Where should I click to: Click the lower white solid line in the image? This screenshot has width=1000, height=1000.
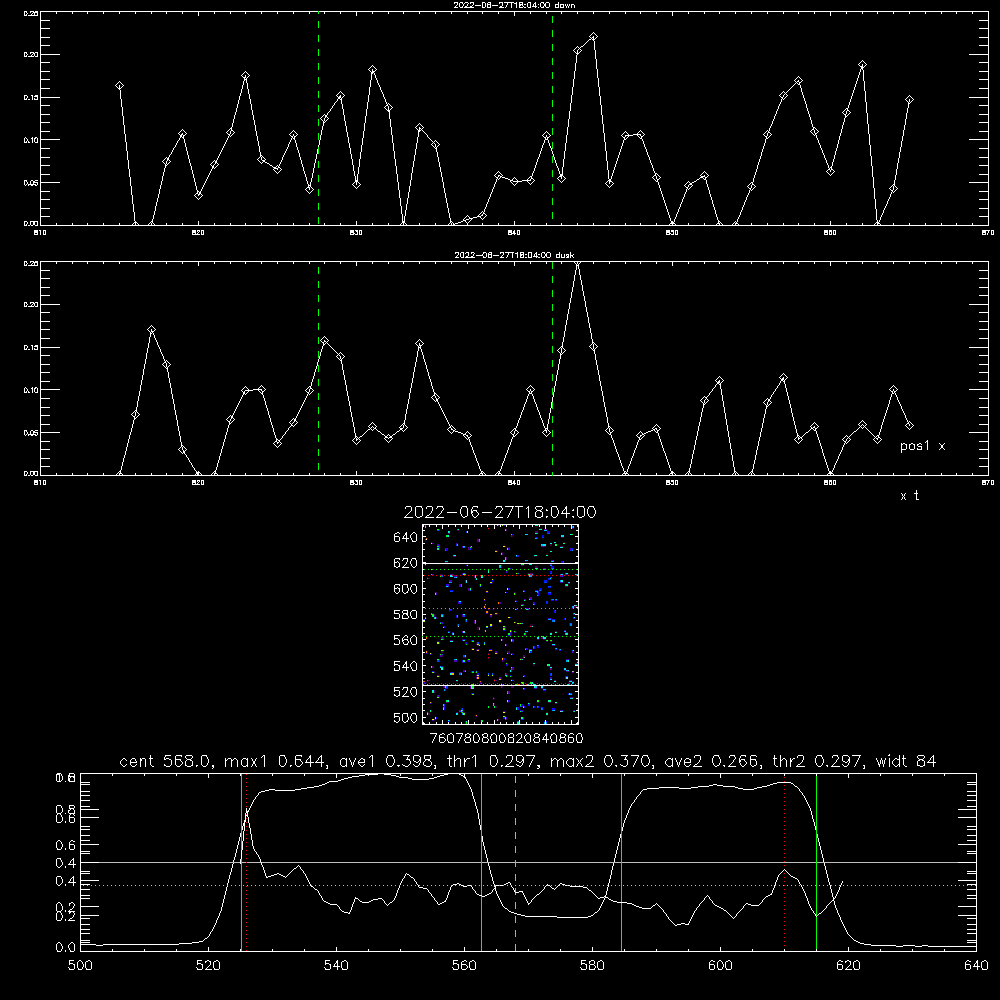tap(500, 686)
